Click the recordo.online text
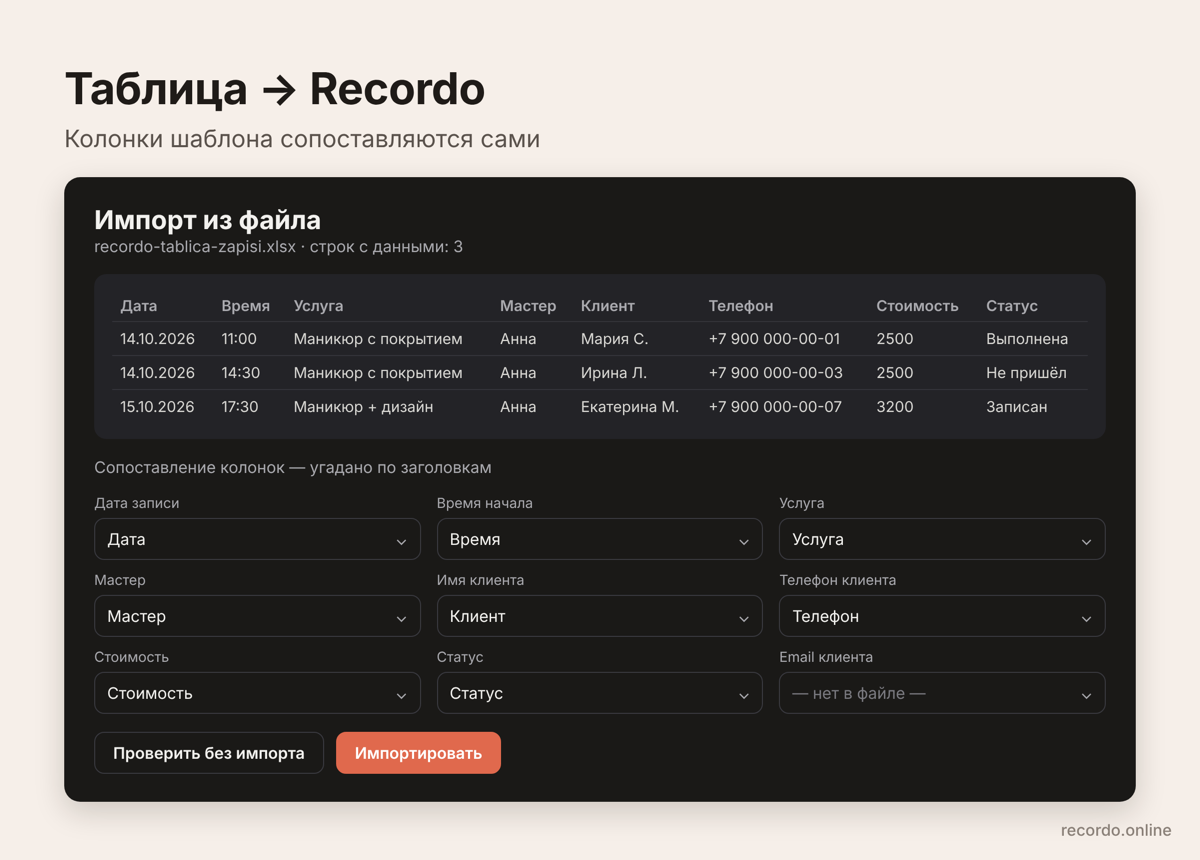This screenshot has width=1200, height=860. [1116, 830]
